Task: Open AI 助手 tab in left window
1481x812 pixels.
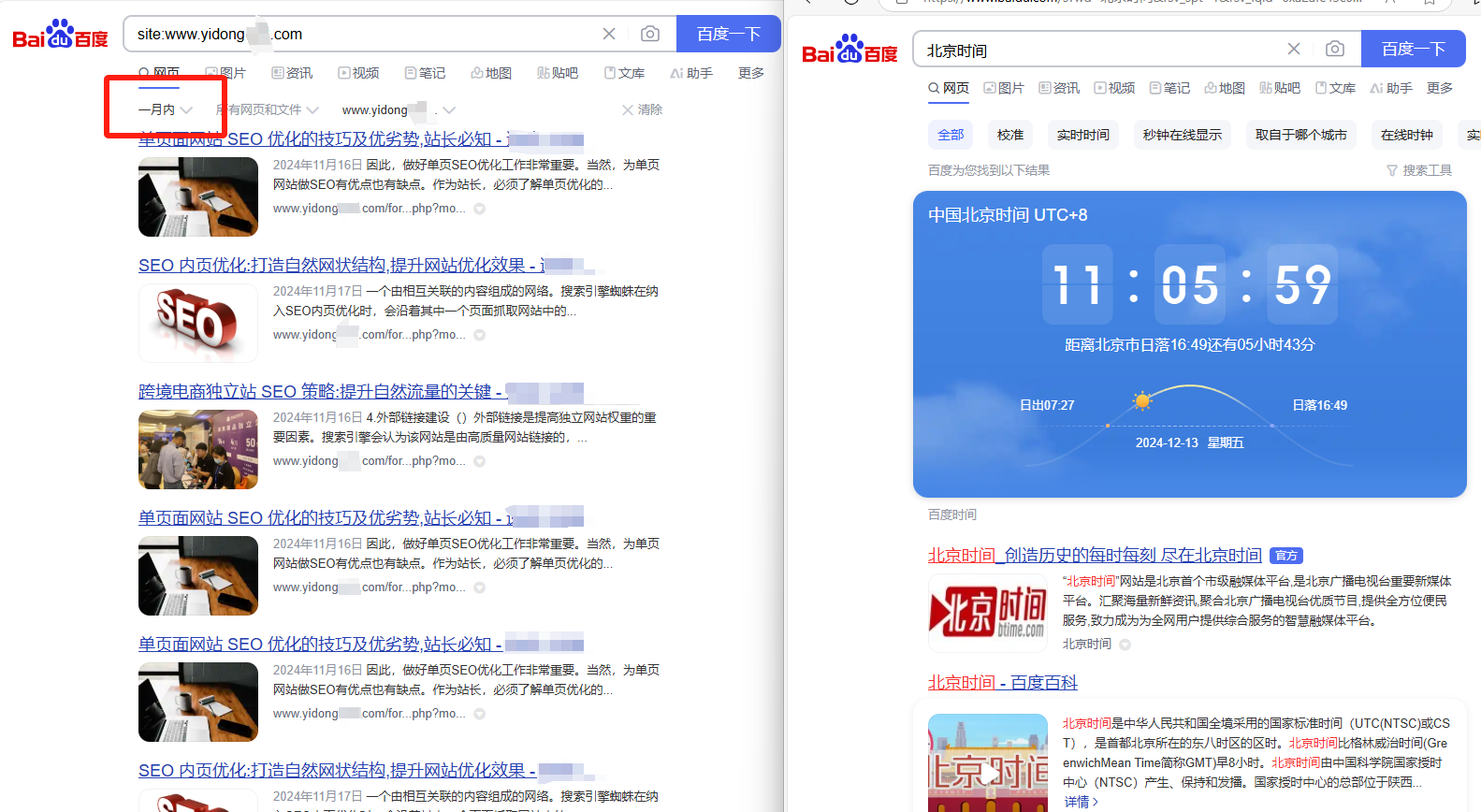Action: coord(691,73)
